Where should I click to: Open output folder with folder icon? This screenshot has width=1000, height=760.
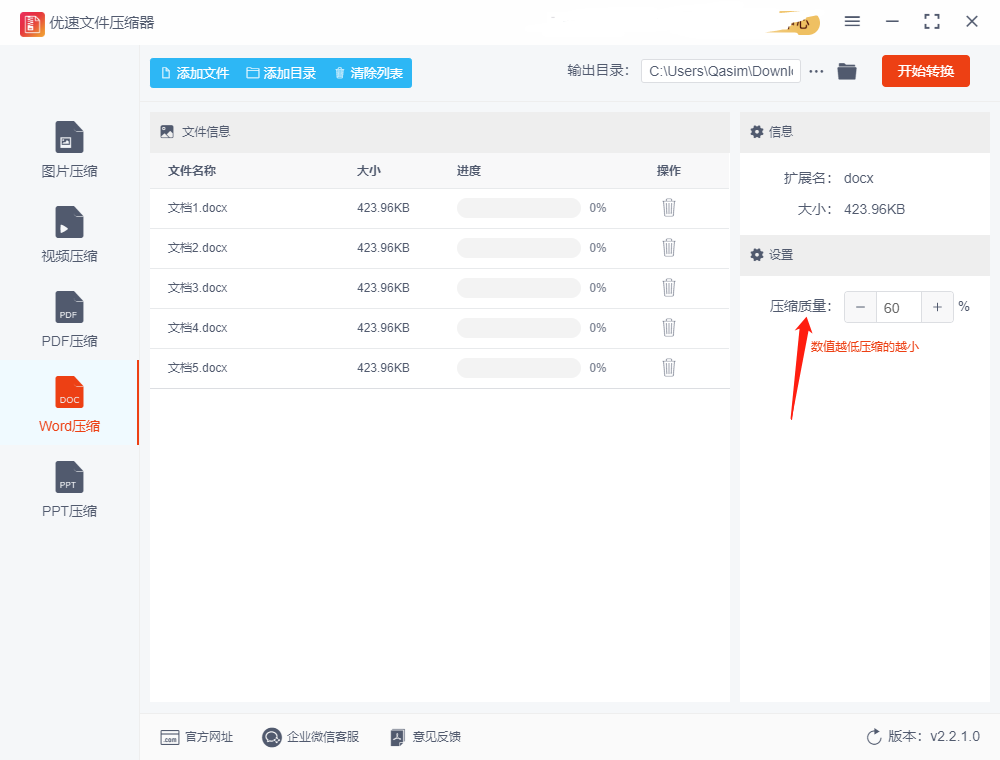click(846, 71)
